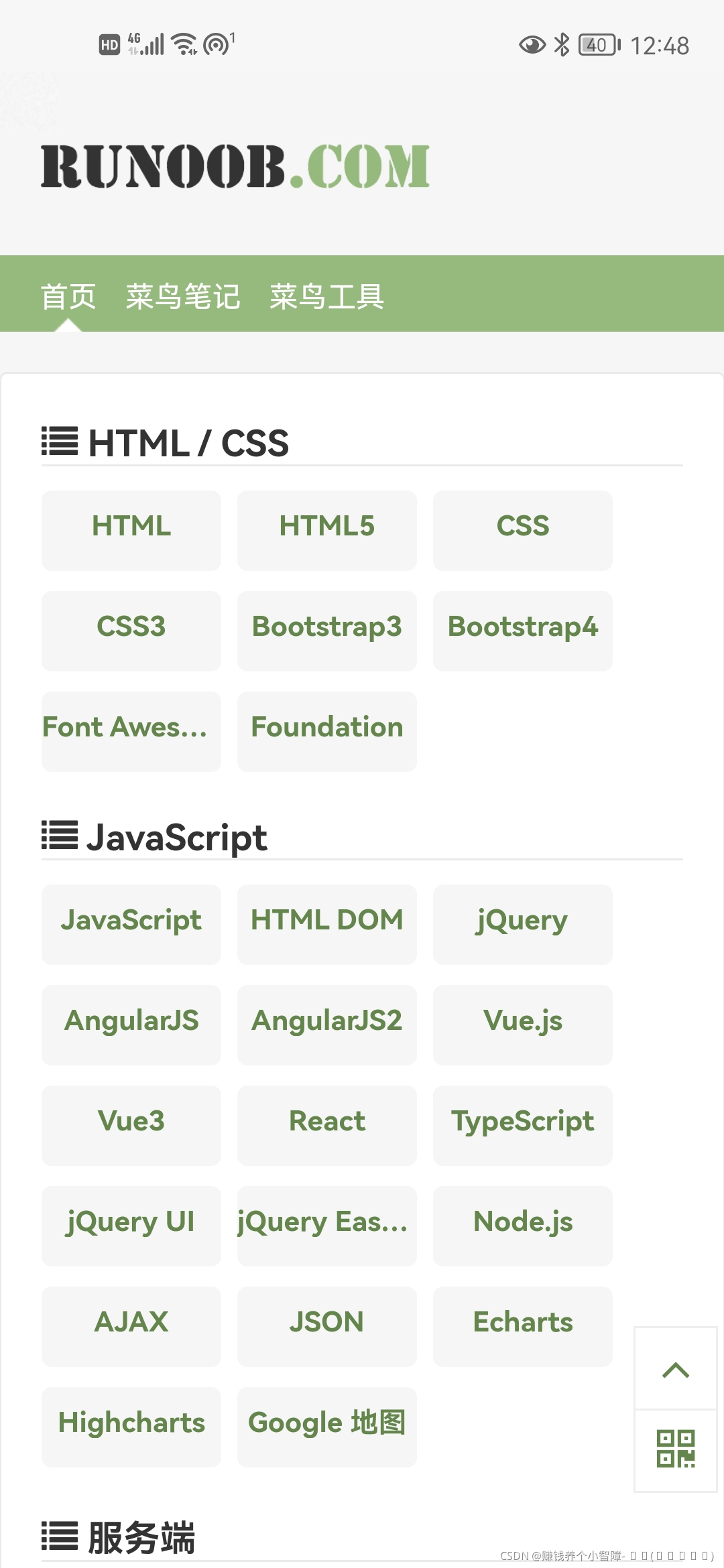The width and height of the screenshot is (724, 1568).
Task: Open the HTML5 tutorial
Action: [327, 530]
